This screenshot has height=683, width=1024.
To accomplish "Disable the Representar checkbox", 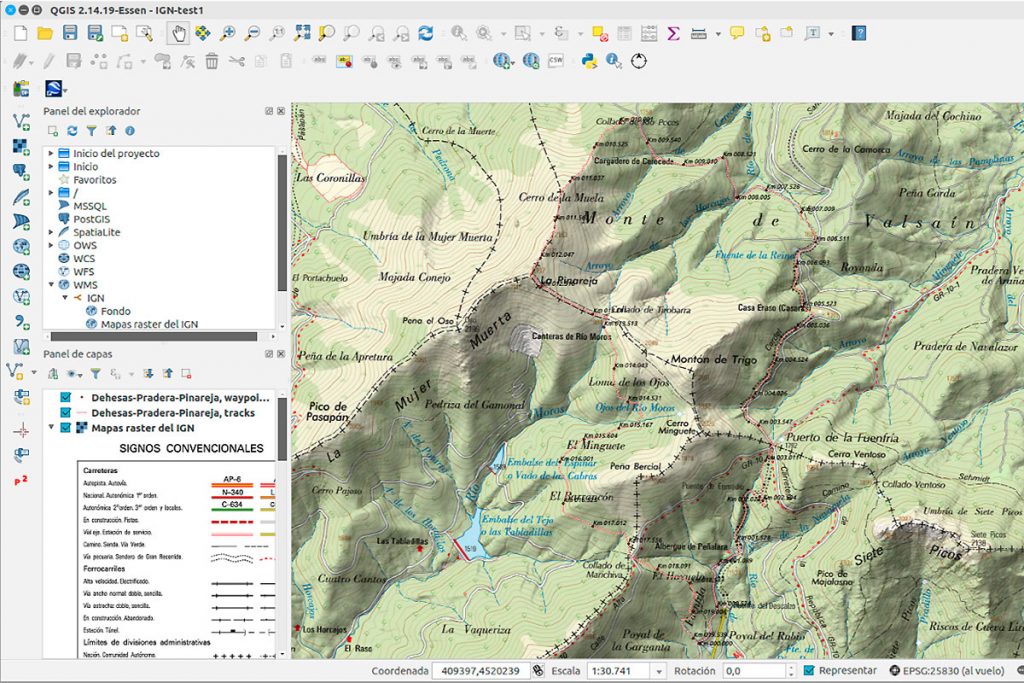I will [808, 671].
